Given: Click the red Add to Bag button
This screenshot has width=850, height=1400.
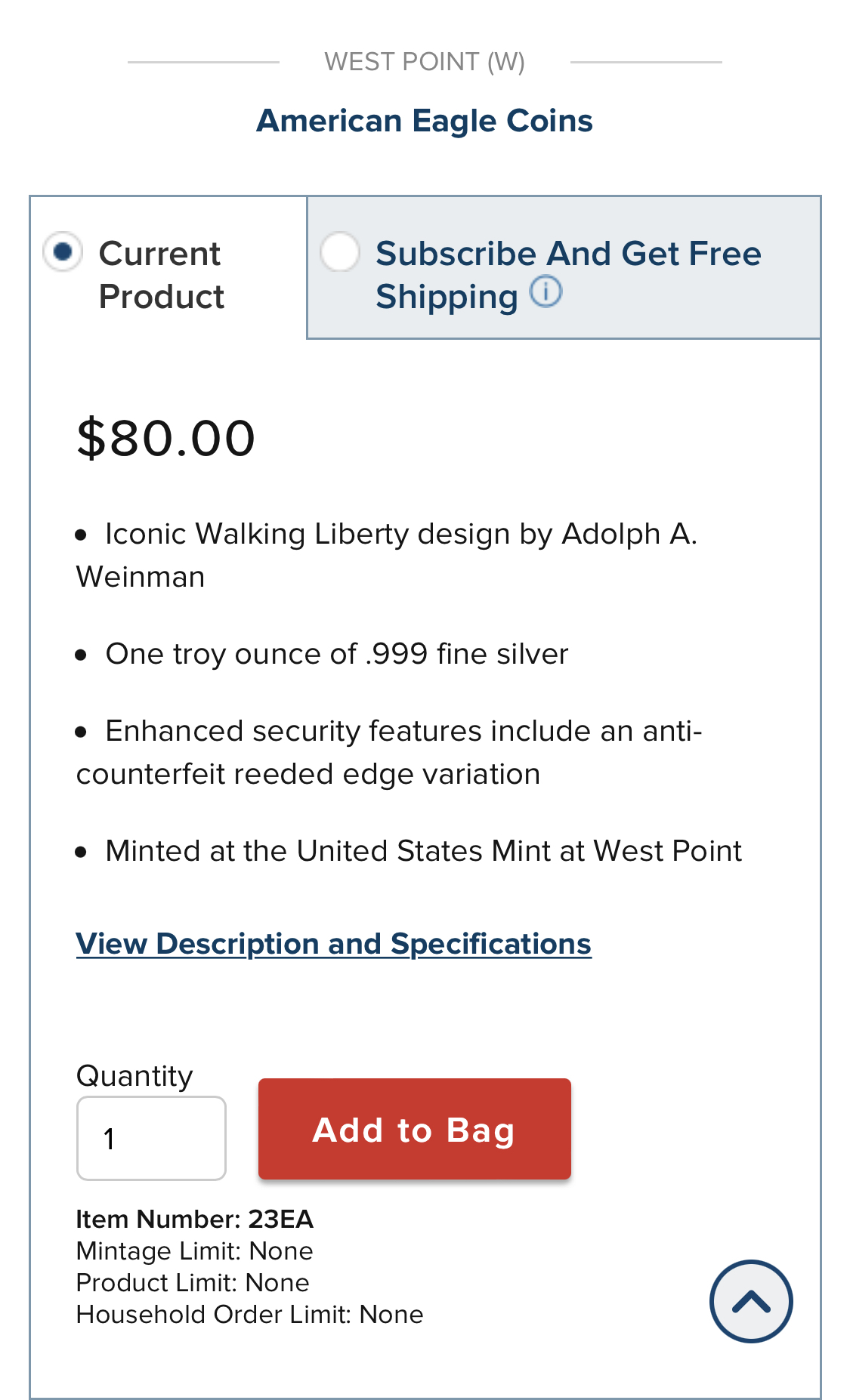Looking at the screenshot, I should (415, 1129).
